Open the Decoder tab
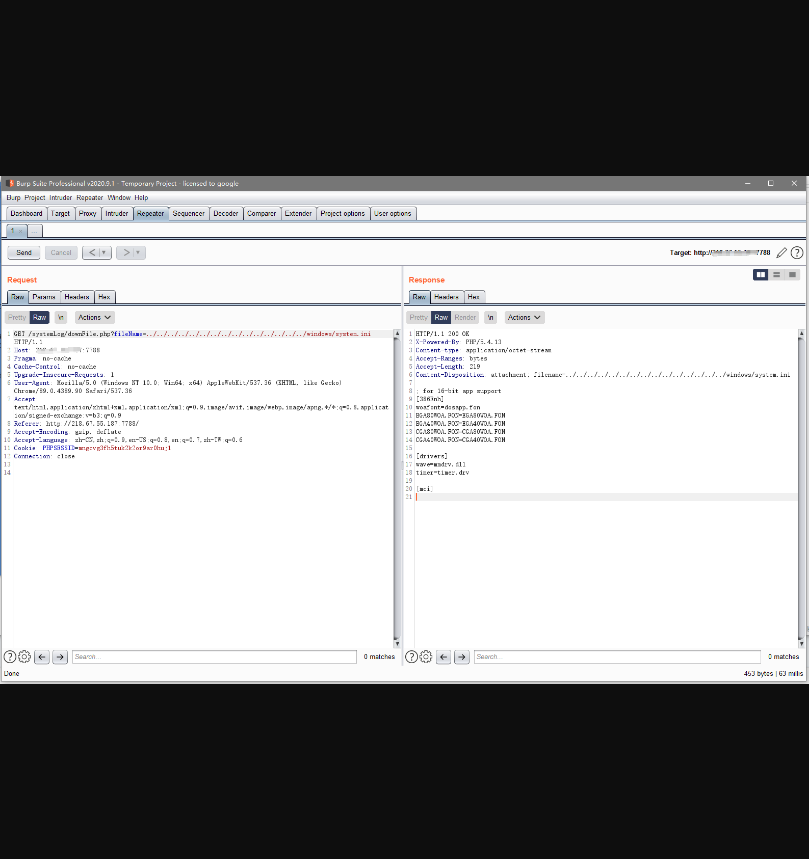 coord(226,213)
